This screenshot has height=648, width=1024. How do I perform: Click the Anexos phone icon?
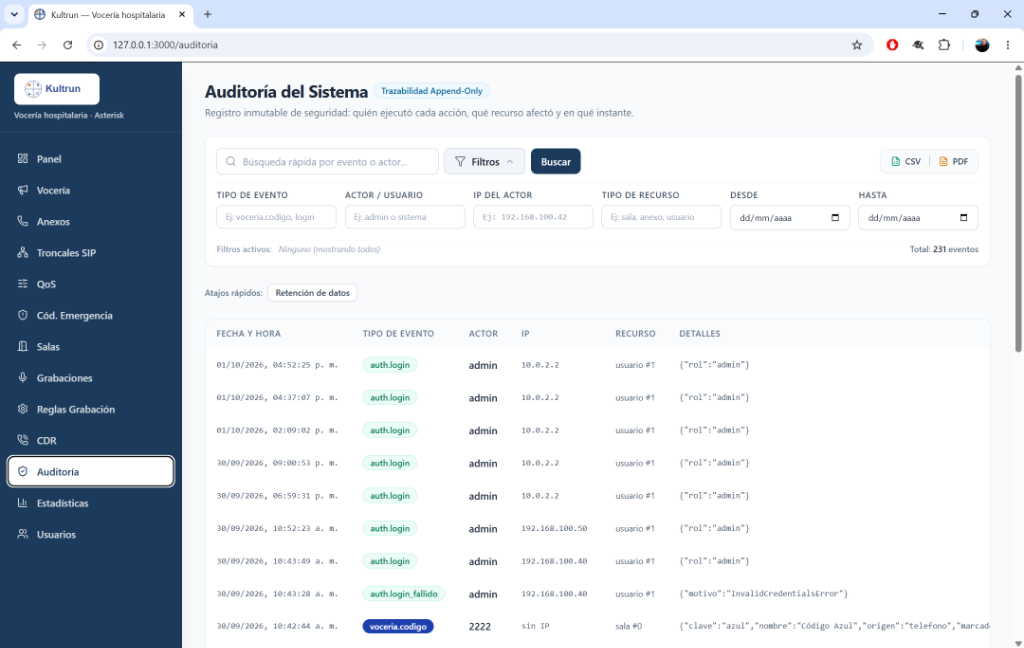pyautogui.click(x=23, y=221)
